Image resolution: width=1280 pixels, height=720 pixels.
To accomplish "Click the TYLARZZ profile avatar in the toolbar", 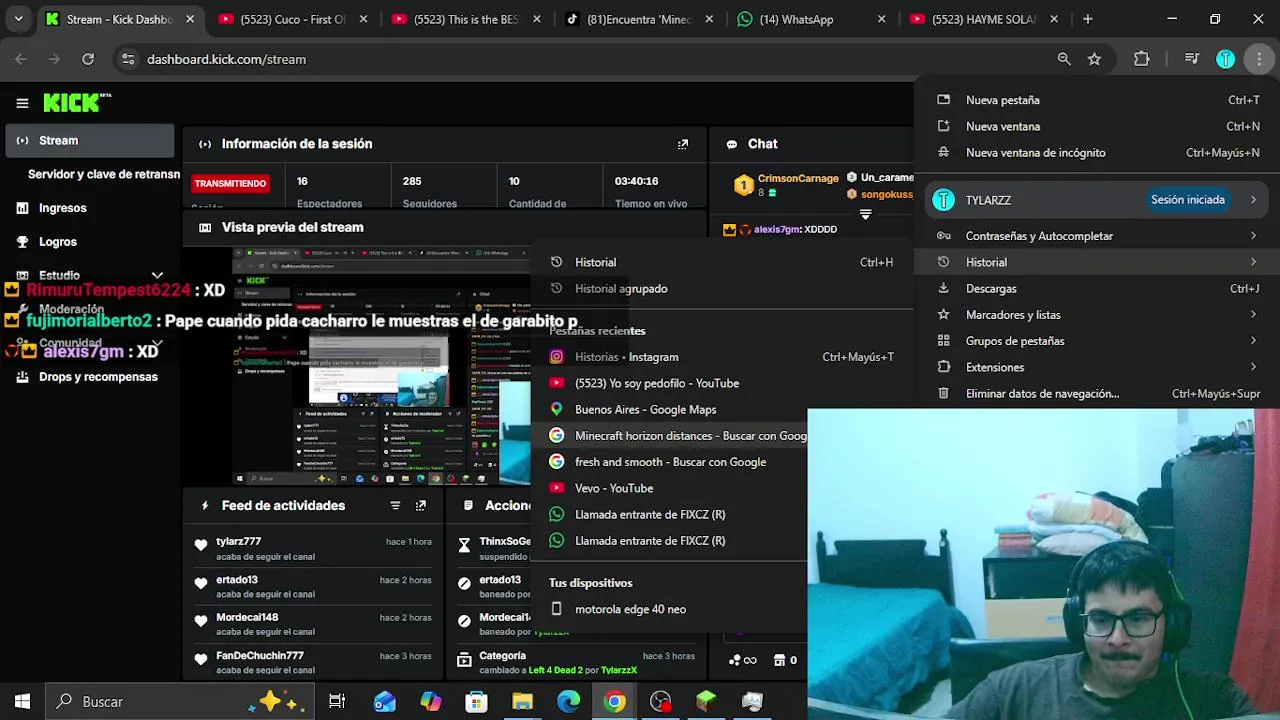I will (x=1225, y=59).
